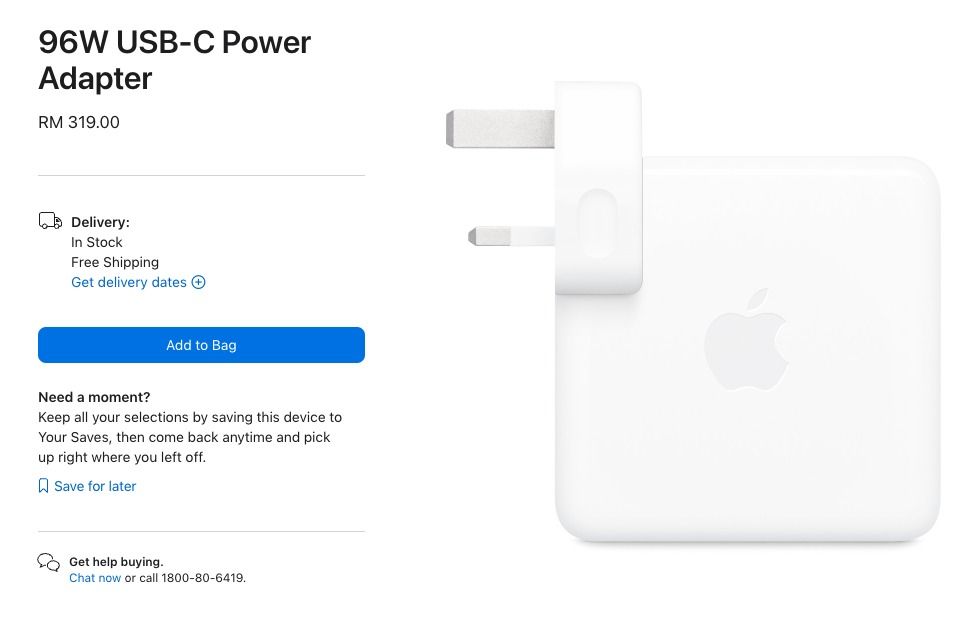The image size is (962, 618).
Task: Expand delivery dates via plus circle icon
Action: 198,282
